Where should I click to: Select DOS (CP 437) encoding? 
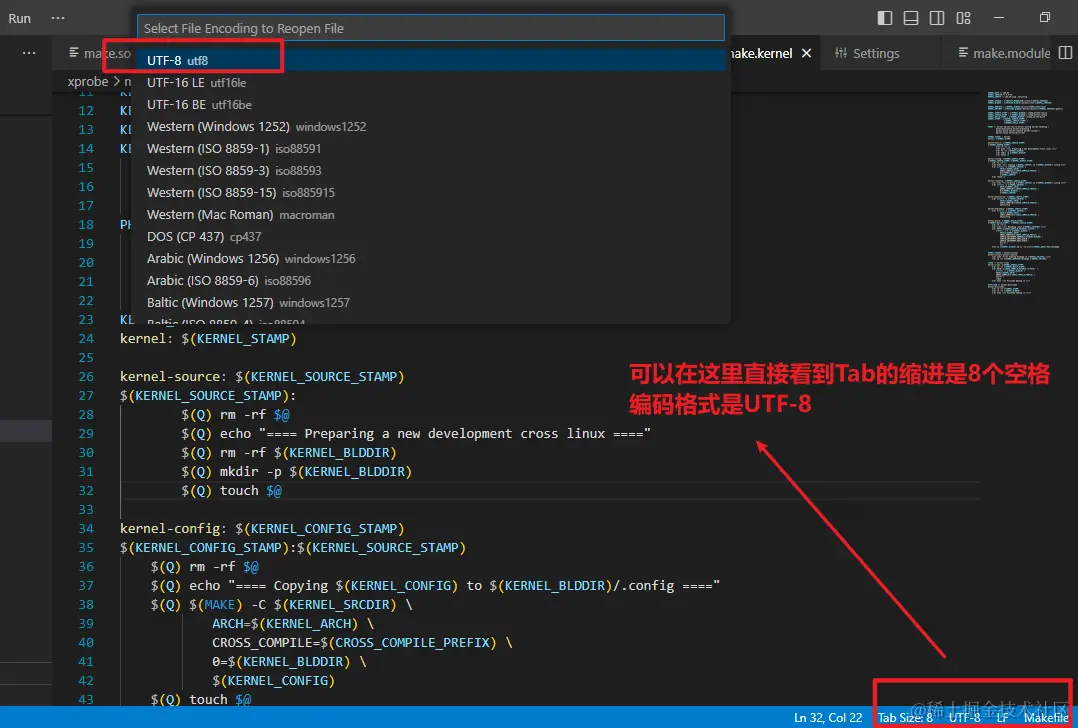click(430, 236)
